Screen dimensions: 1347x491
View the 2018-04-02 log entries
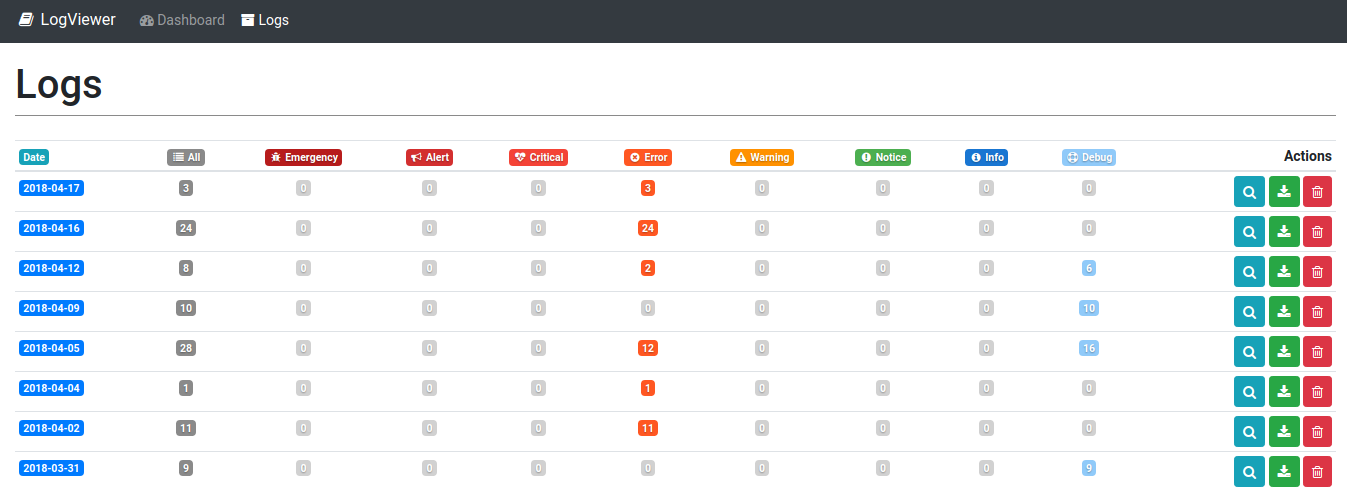coord(1249,432)
